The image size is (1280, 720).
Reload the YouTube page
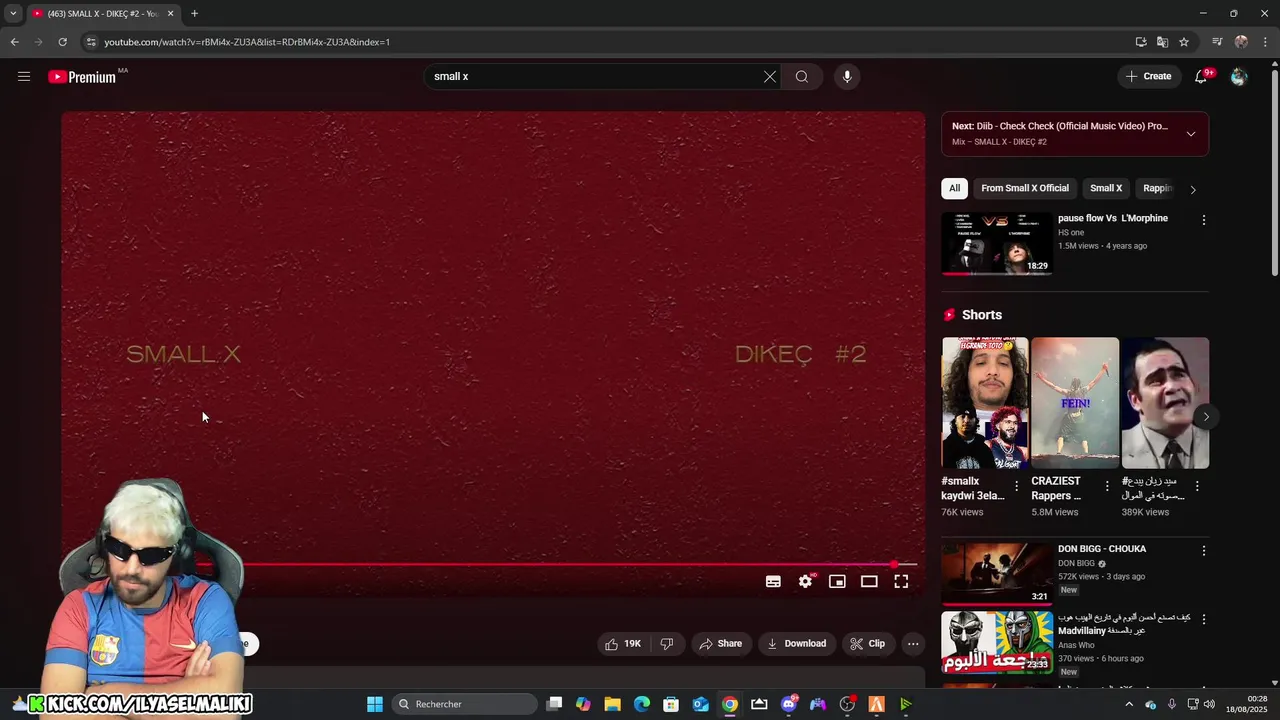tap(62, 42)
